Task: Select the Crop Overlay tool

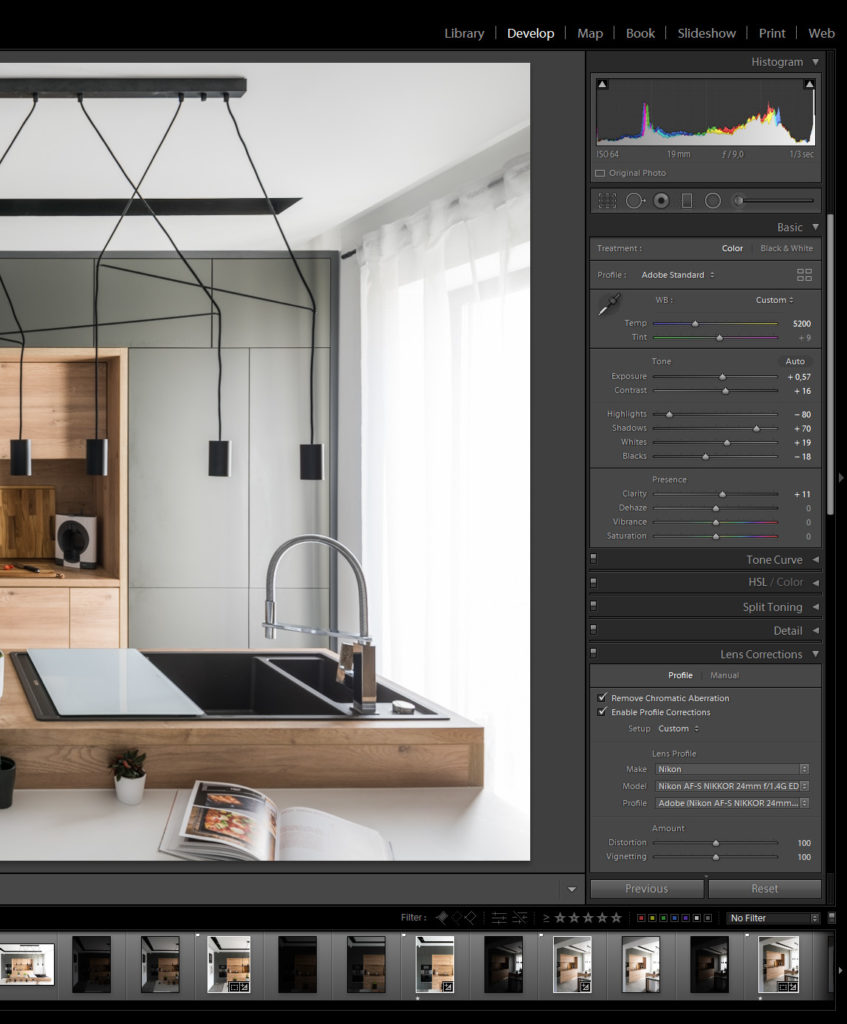Action: (x=607, y=201)
